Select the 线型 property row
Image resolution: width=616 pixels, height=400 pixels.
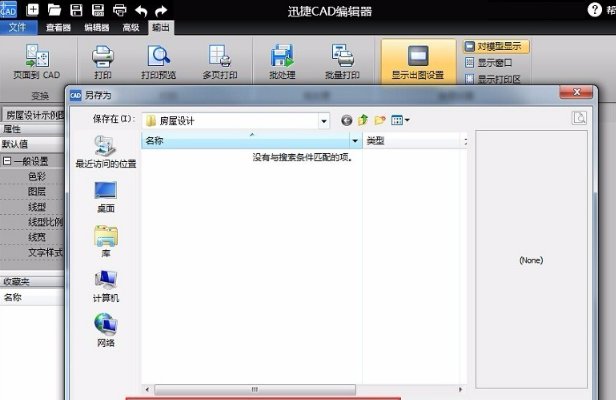pyautogui.click(x=32, y=207)
